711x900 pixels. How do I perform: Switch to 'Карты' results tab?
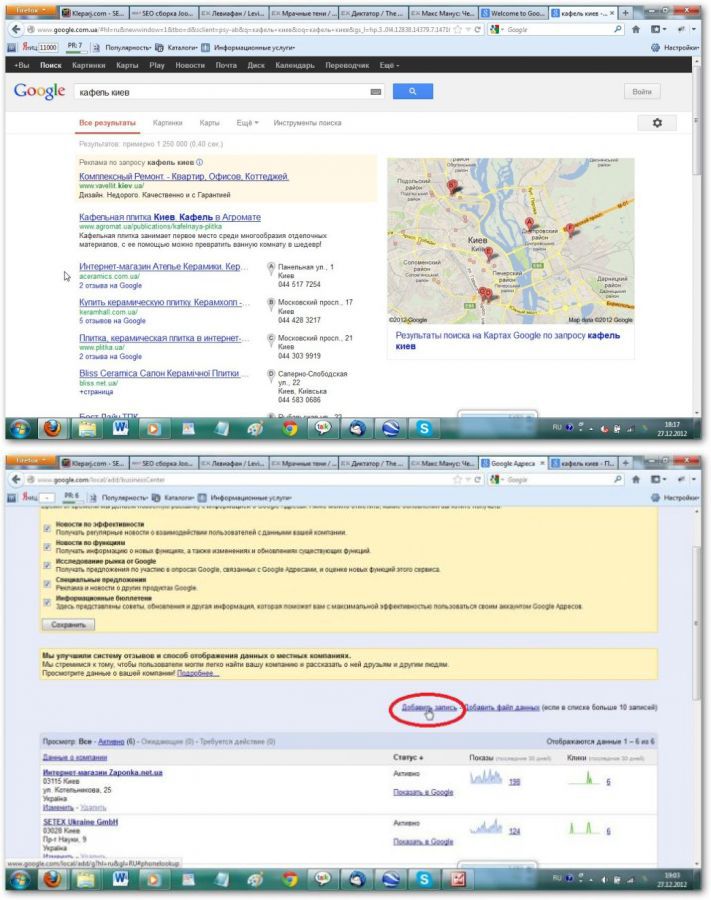point(209,123)
